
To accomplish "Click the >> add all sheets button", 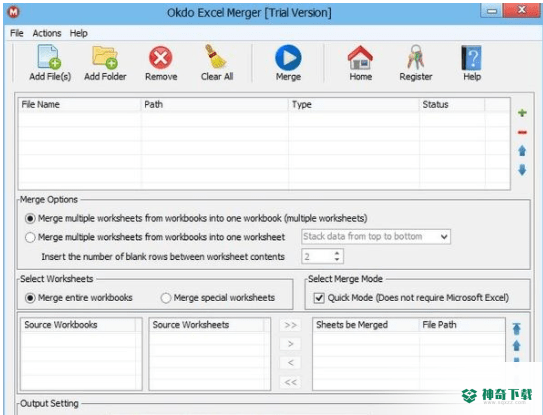I will pyautogui.click(x=290, y=325).
